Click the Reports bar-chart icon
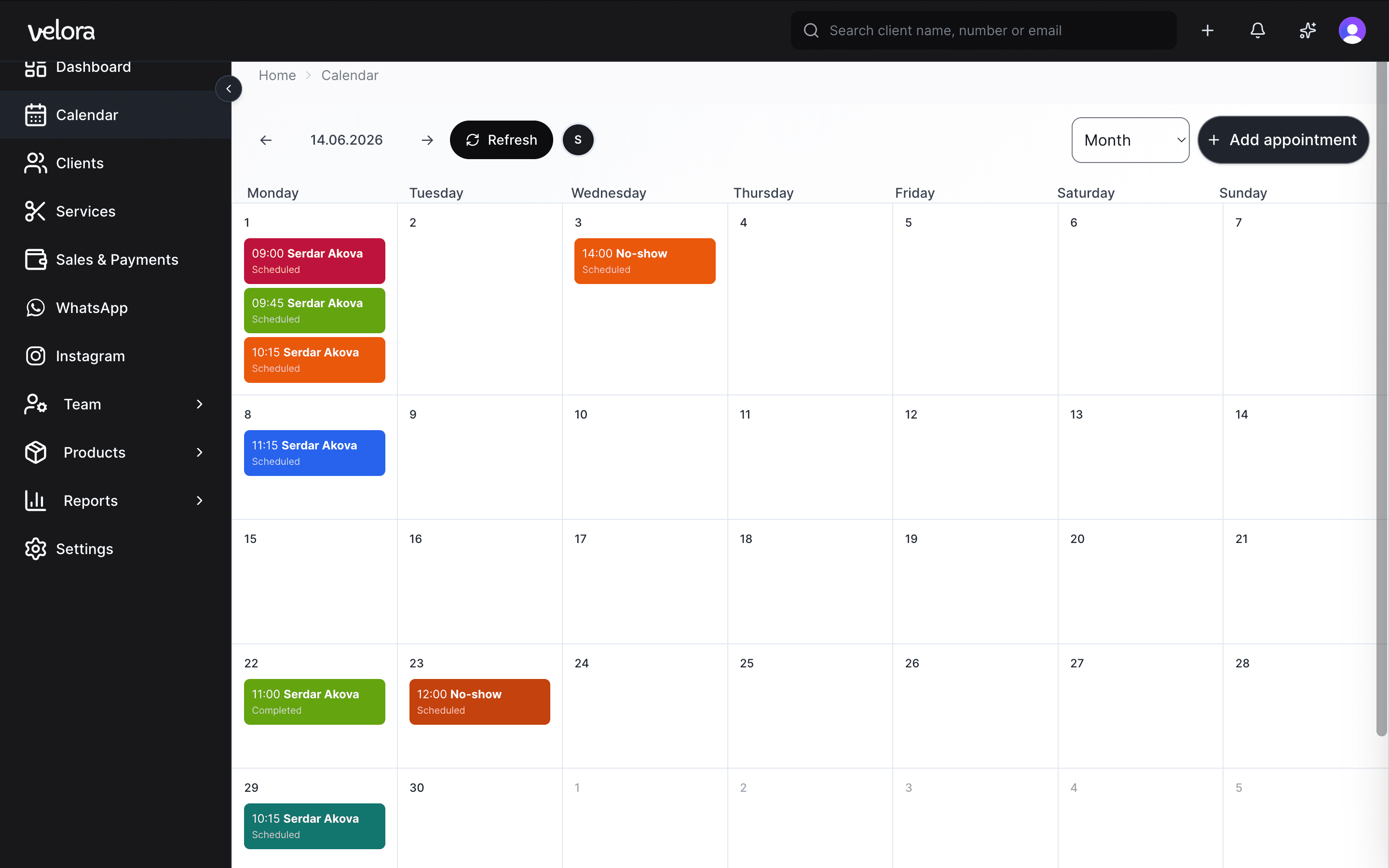 click(36, 501)
